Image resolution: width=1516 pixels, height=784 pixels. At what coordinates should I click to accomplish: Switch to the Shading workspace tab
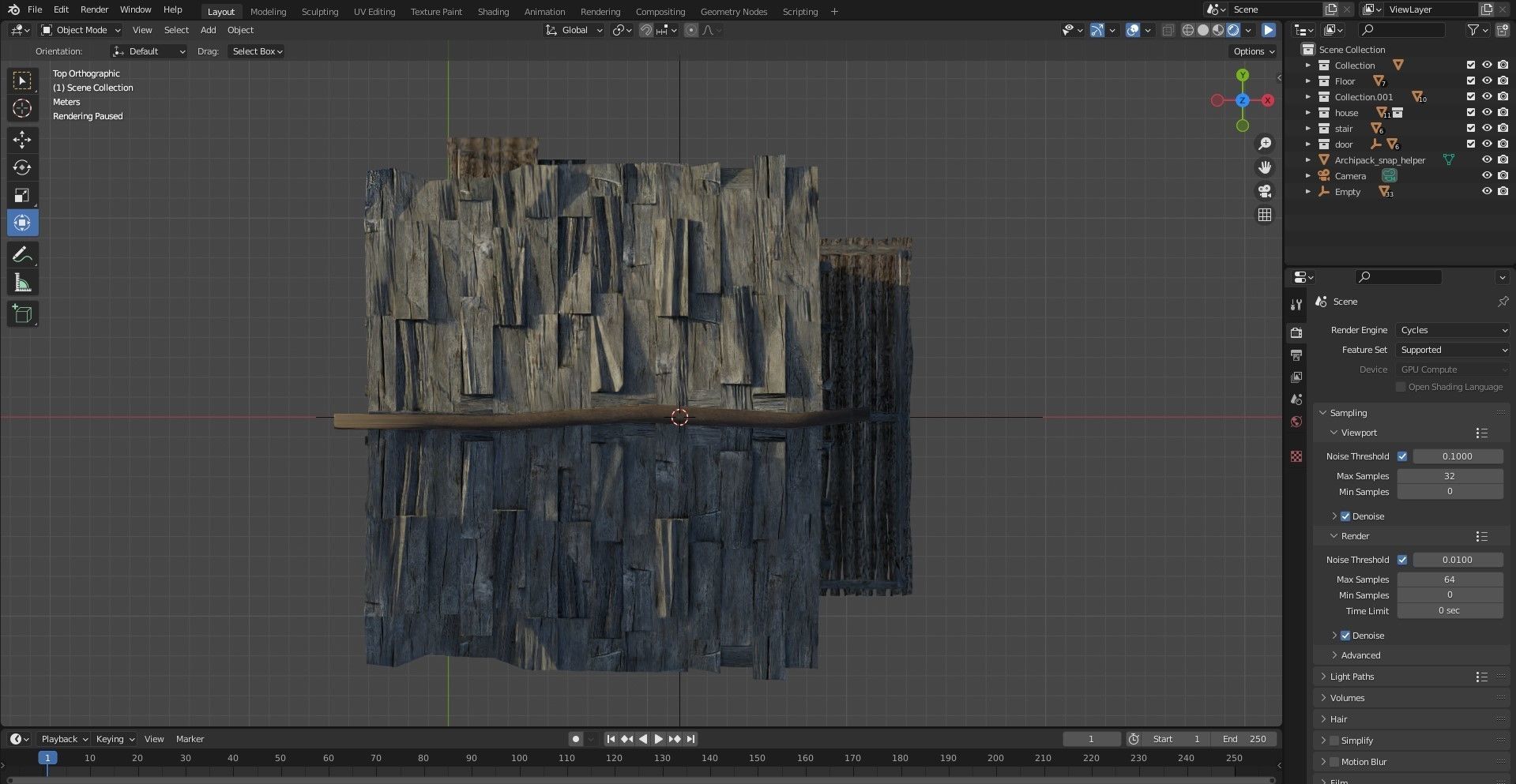[x=493, y=12]
